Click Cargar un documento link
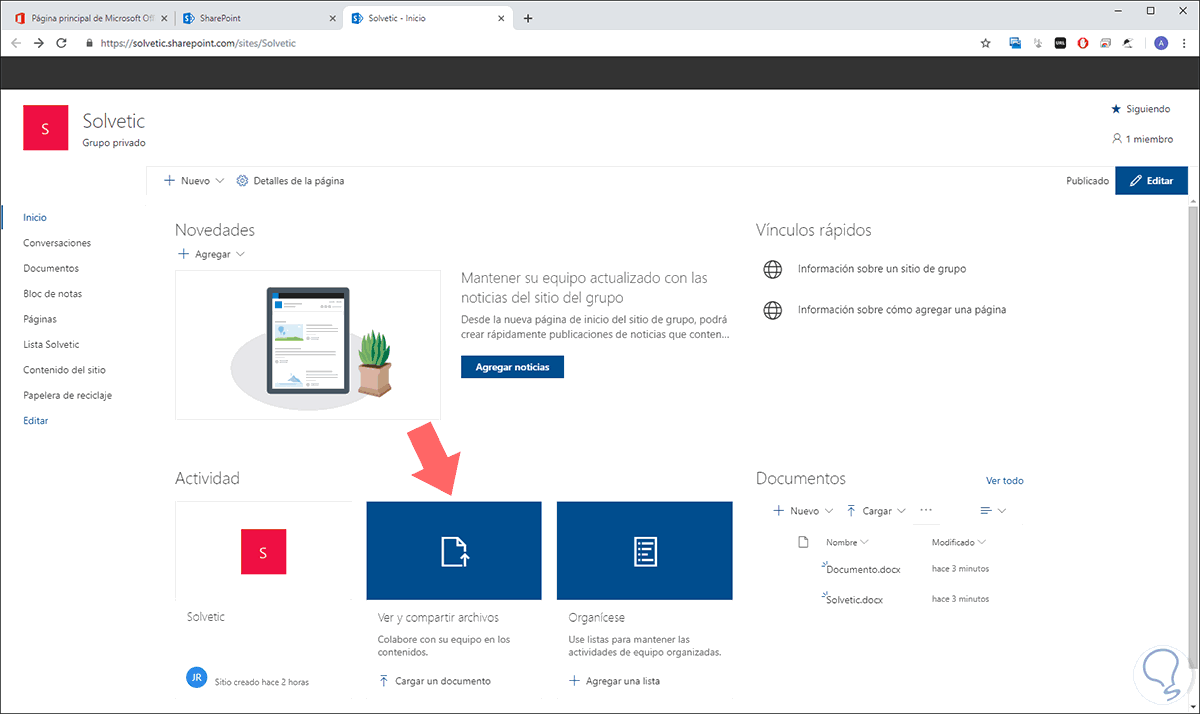 434,681
